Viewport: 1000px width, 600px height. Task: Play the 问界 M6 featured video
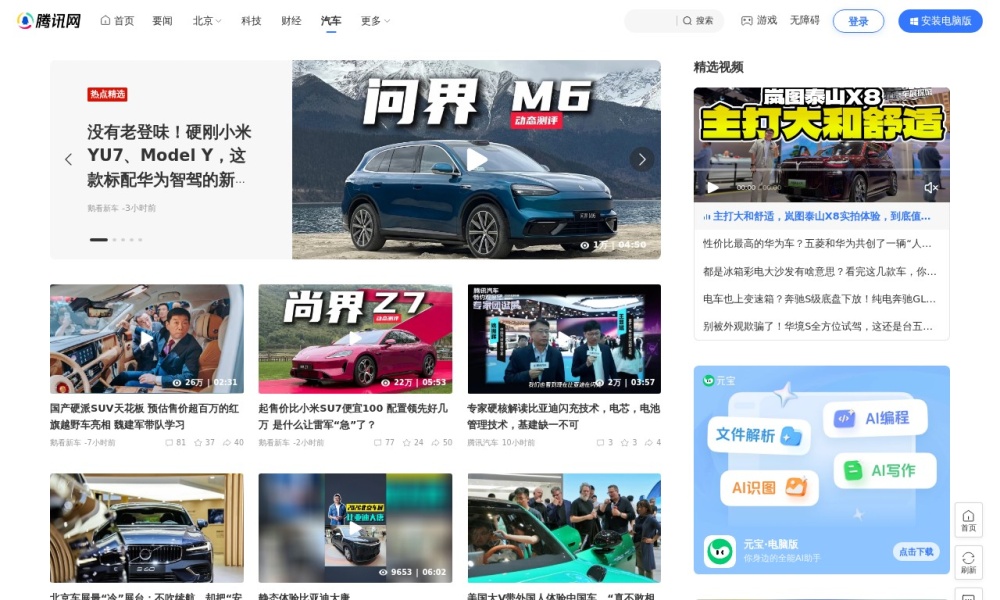[477, 160]
